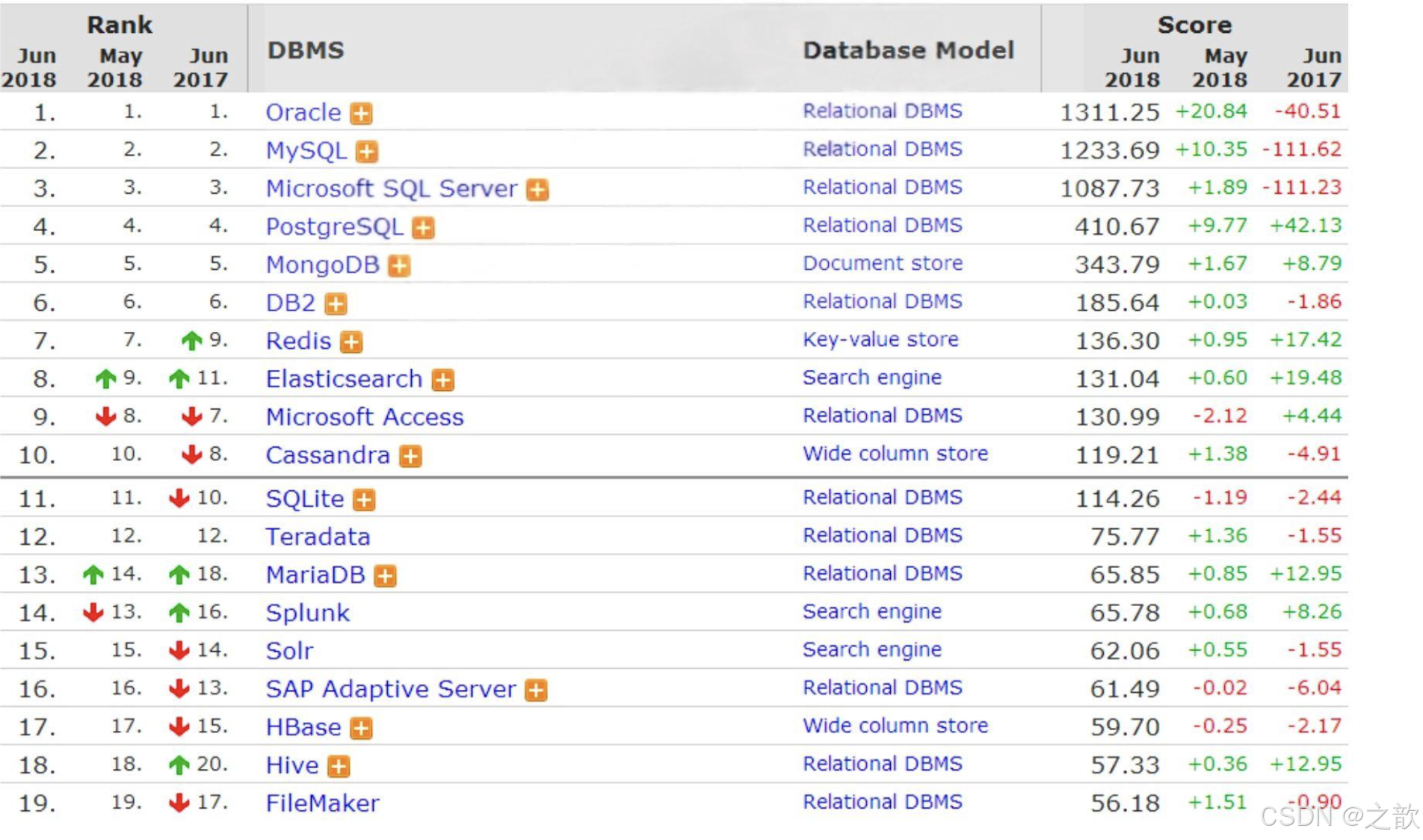Open the Oracle DBMS link
Viewport: 1423px width, 840px height.
pyautogui.click(x=303, y=113)
